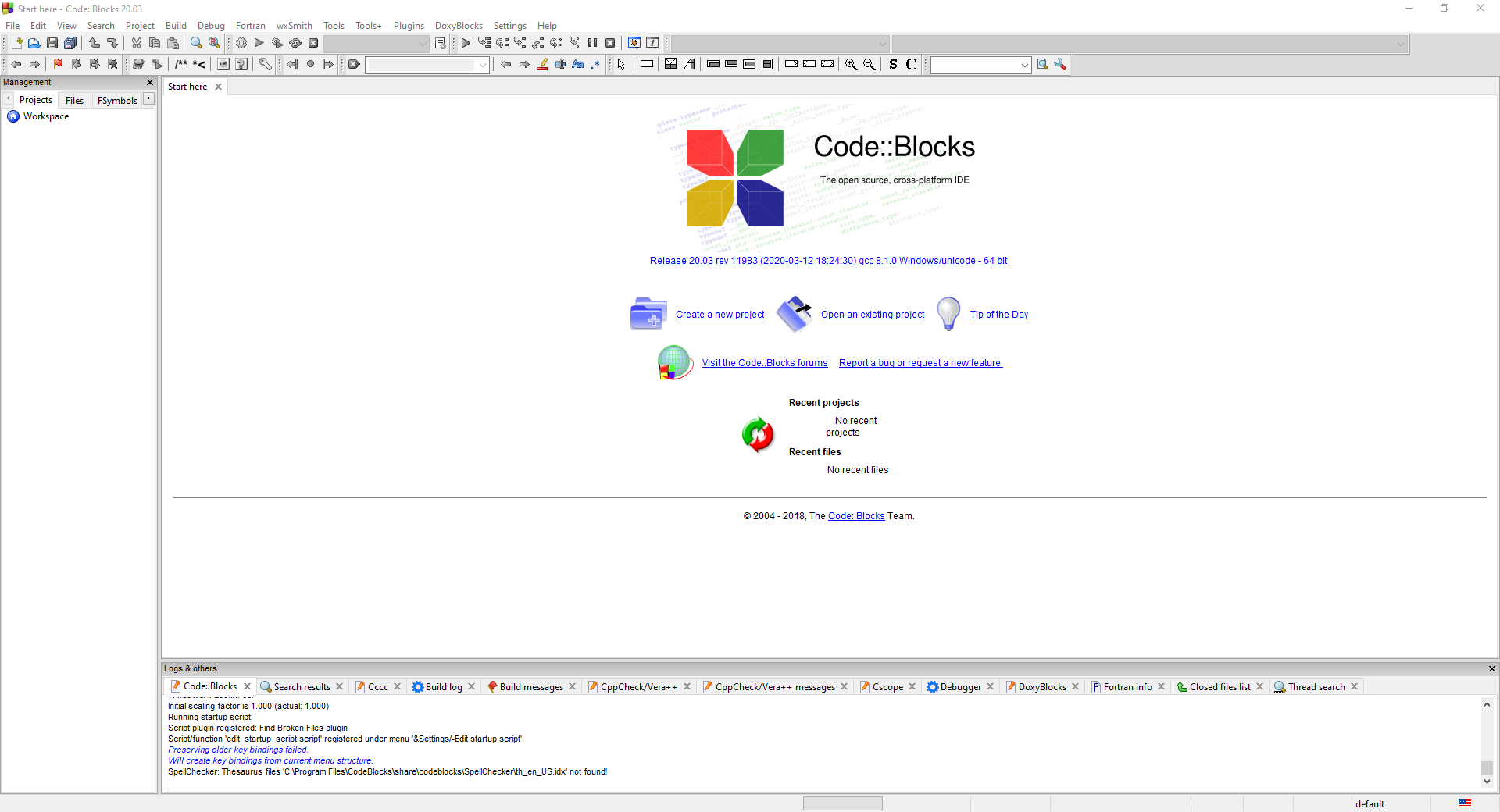1500x812 pixels.
Task: Click the bold S source toolbar icon
Action: (x=893, y=64)
